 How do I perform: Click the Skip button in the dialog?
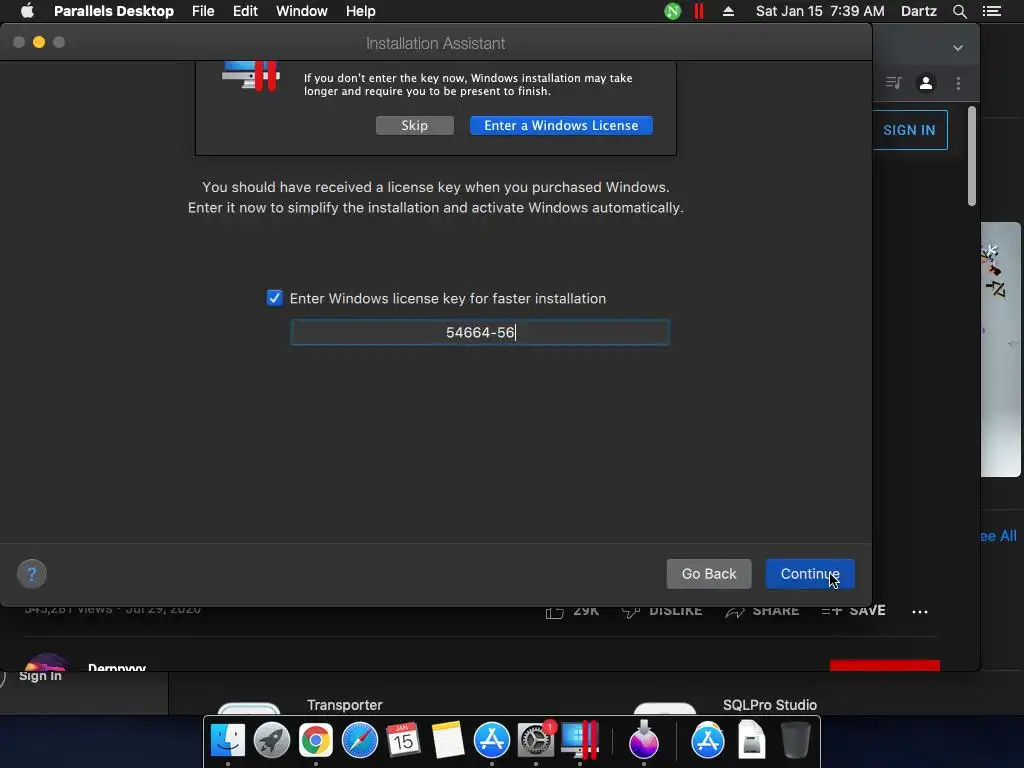point(415,125)
